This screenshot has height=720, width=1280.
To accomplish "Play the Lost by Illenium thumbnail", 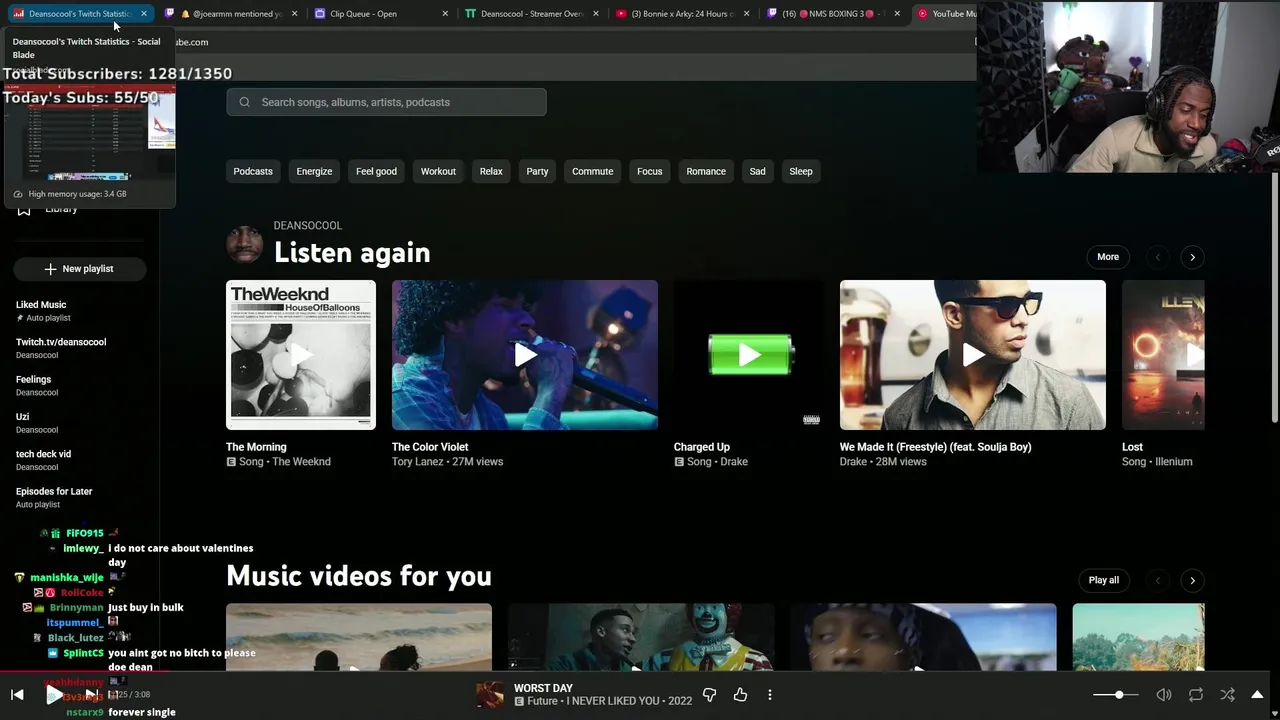I will (1163, 355).
